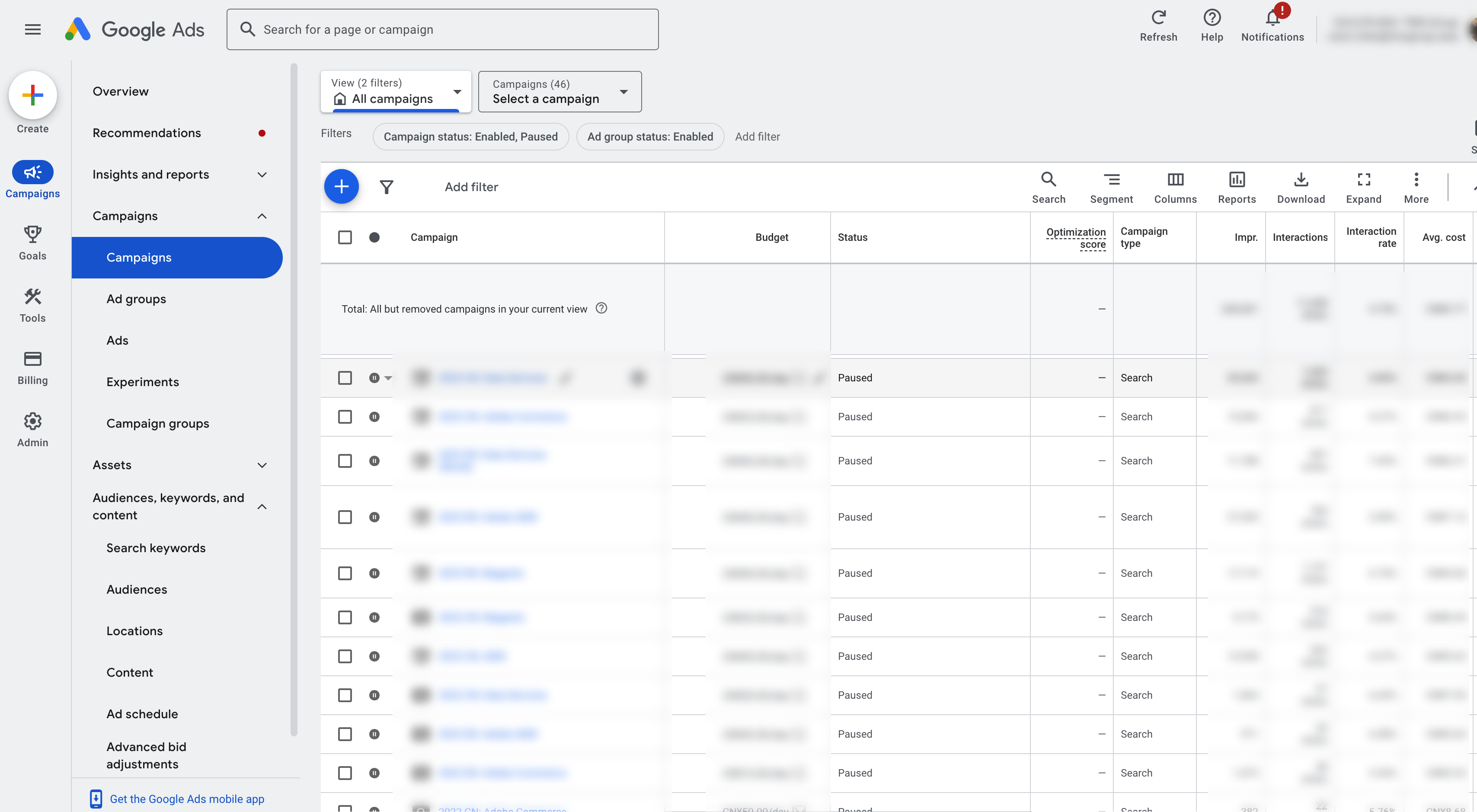
Task: Open Campaigns in the left rail
Action: [x=33, y=179]
